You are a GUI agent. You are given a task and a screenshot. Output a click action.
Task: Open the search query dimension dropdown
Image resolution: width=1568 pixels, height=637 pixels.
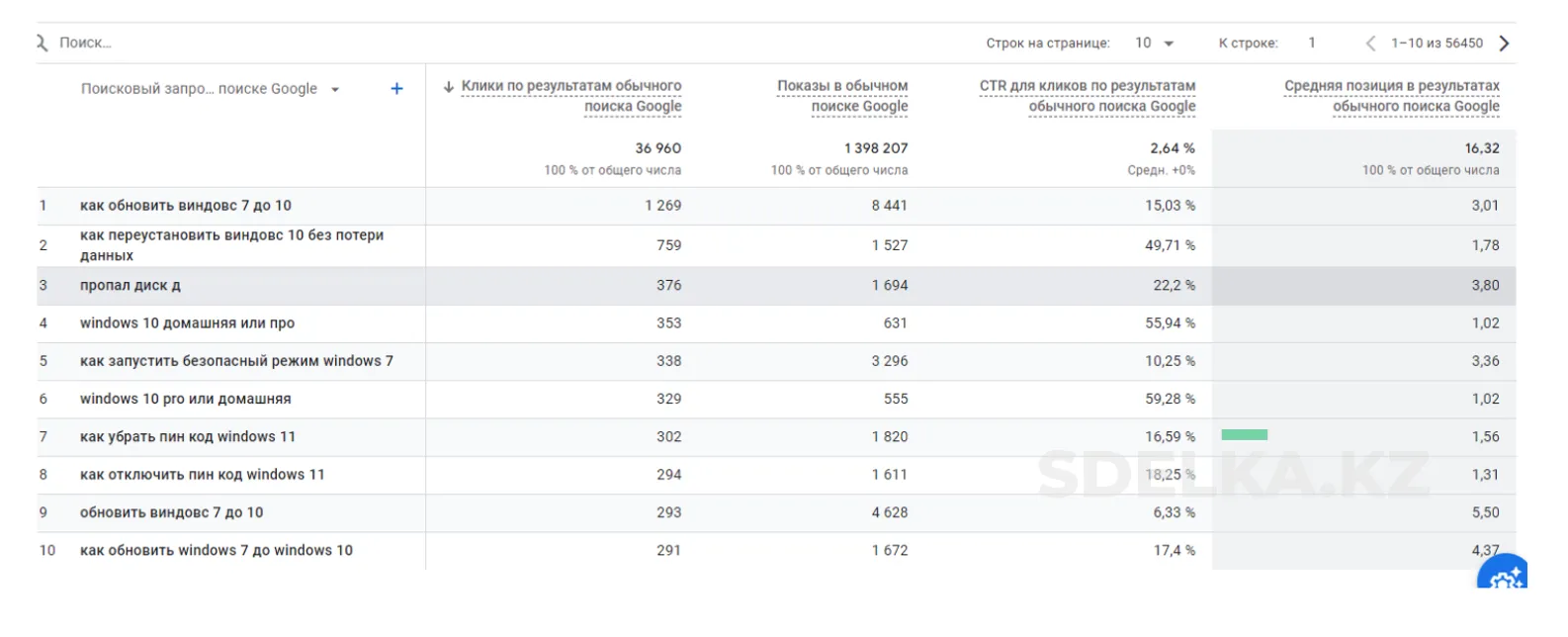point(211,89)
